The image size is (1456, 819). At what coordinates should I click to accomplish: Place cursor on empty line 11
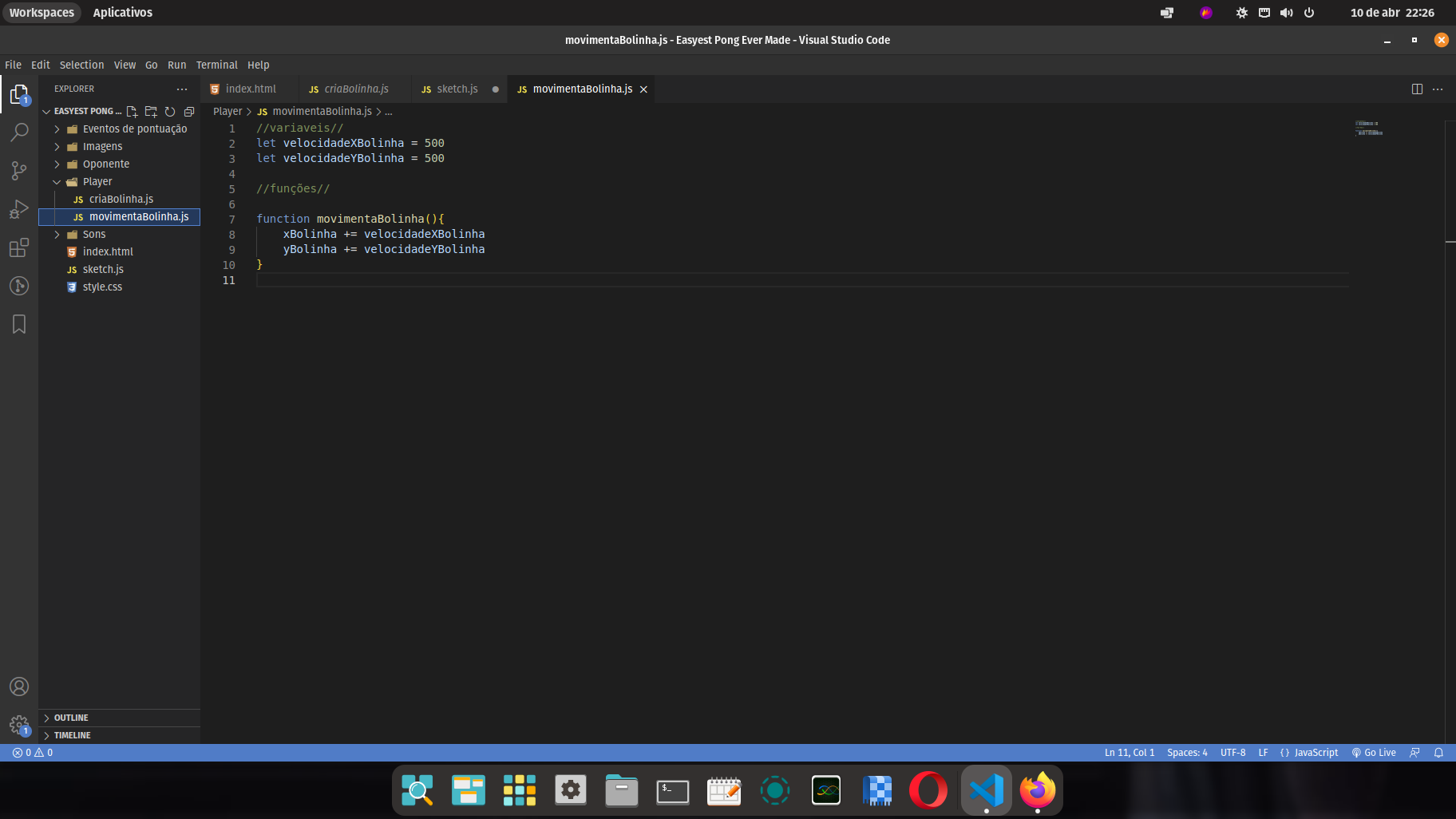pyautogui.click(x=802, y=280)
